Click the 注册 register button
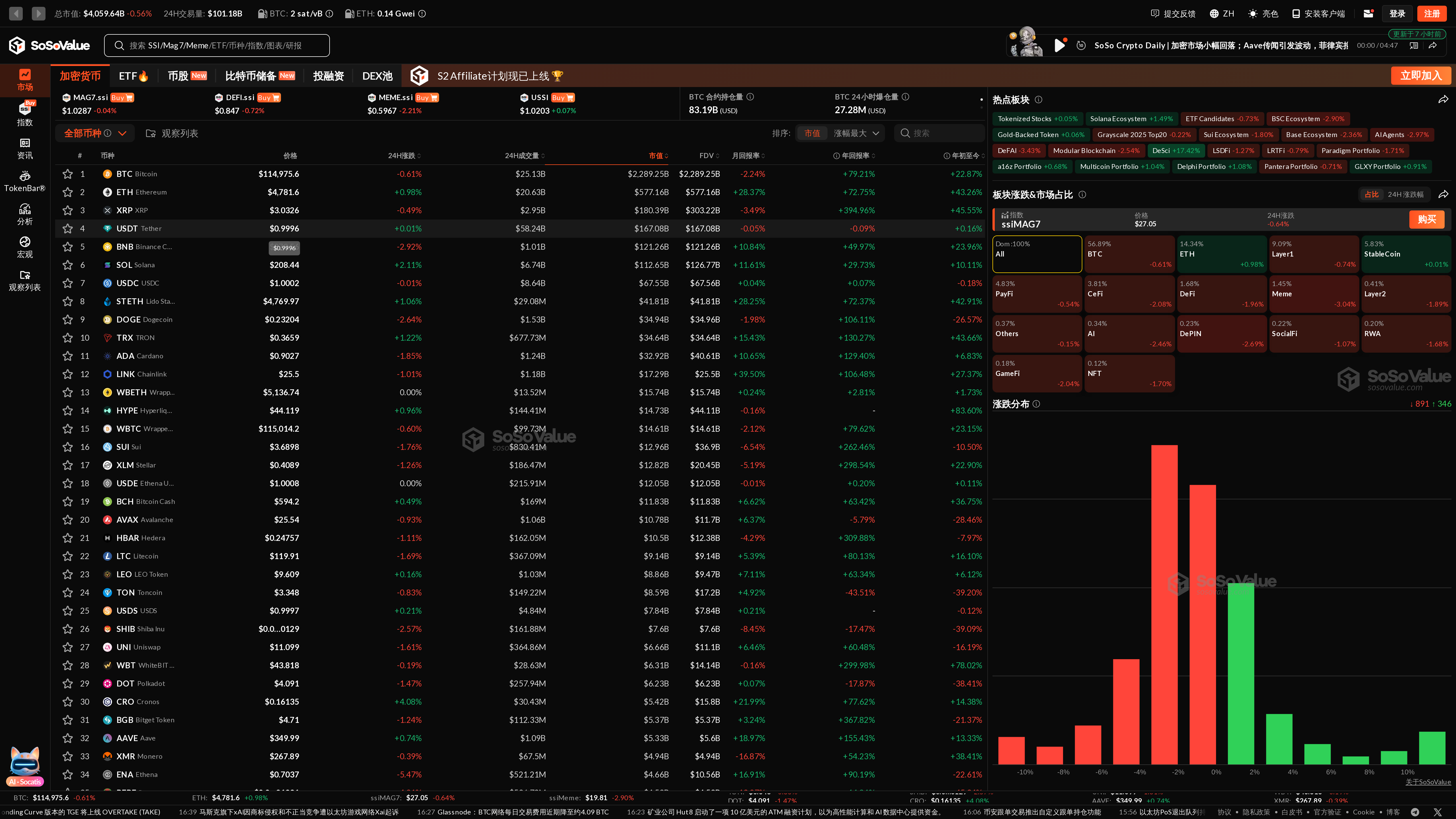The width and height of the screenshot is (1456, 819). 1432,14
